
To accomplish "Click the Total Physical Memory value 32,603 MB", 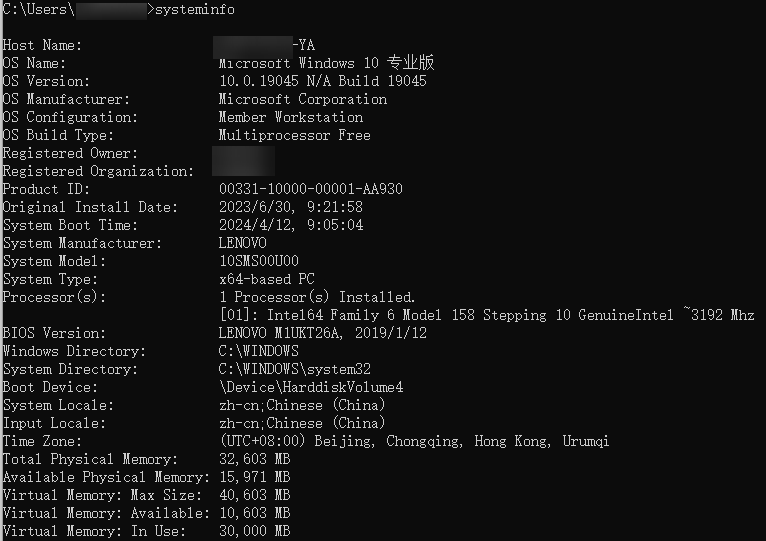I will click(x=254, y=459).
